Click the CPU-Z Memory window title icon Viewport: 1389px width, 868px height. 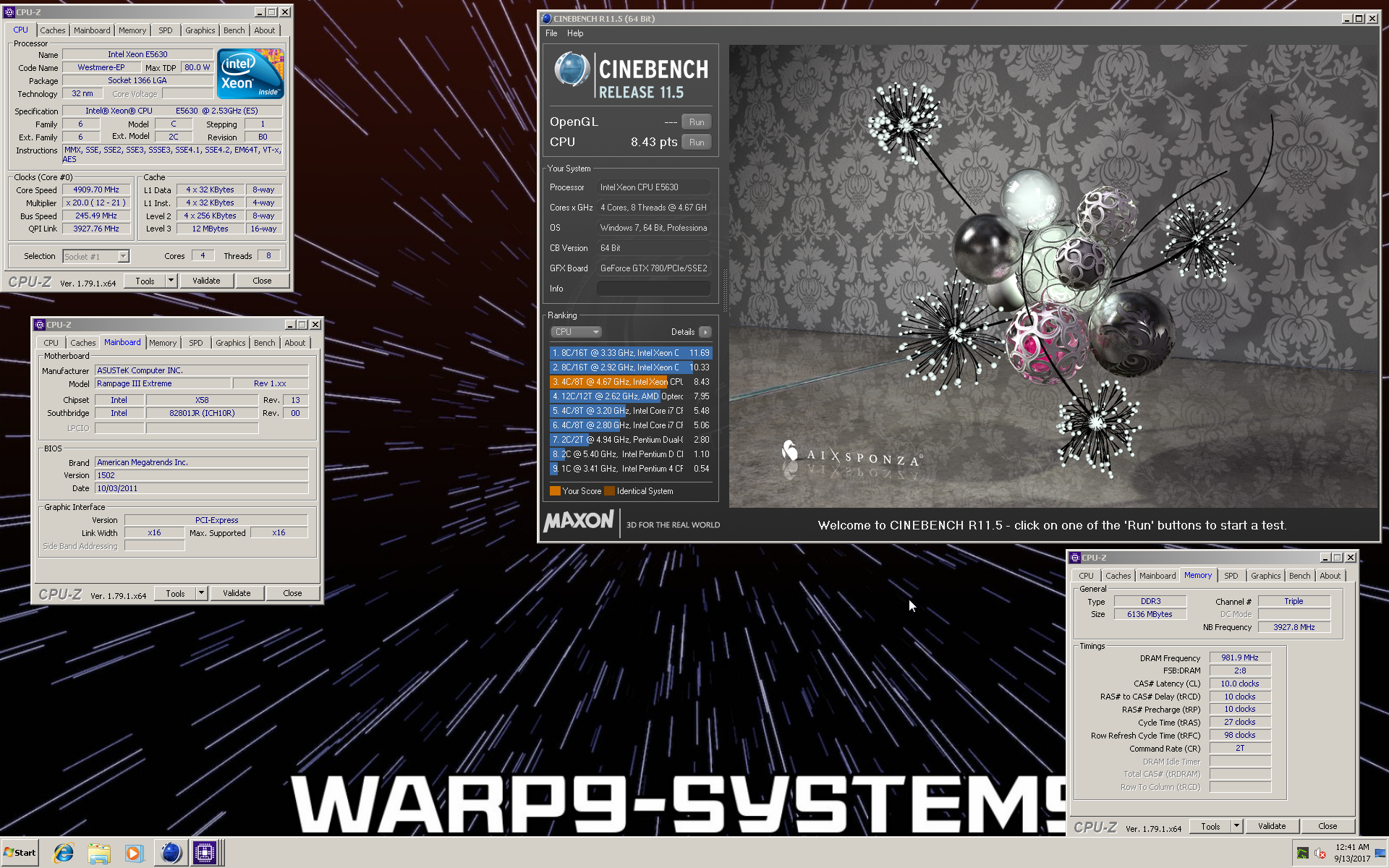[x=1075, y=558]
